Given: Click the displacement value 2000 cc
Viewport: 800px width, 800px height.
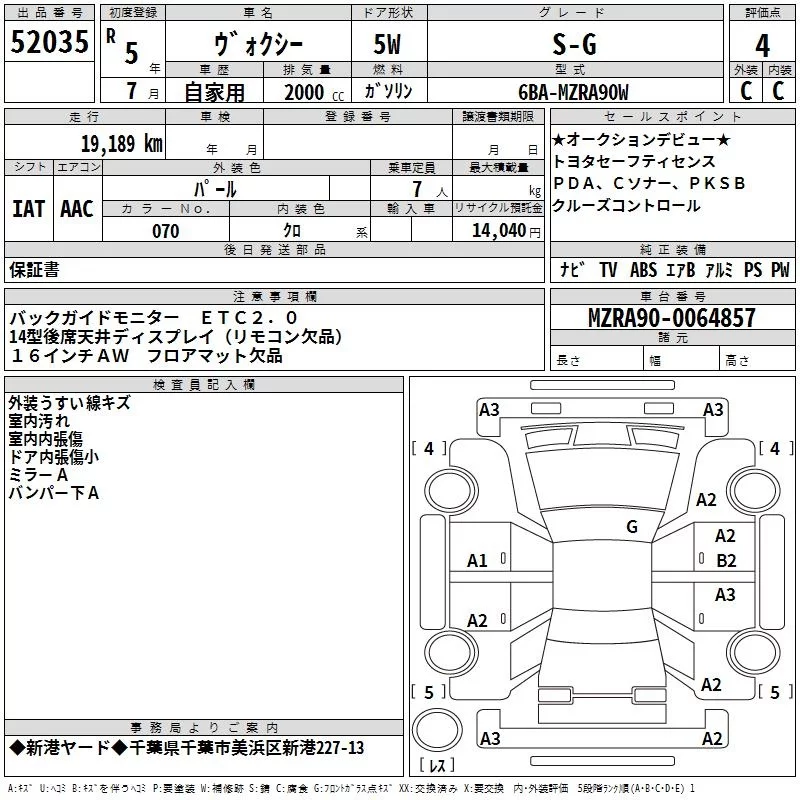Looking at the screenshot, I should point(314,92).
